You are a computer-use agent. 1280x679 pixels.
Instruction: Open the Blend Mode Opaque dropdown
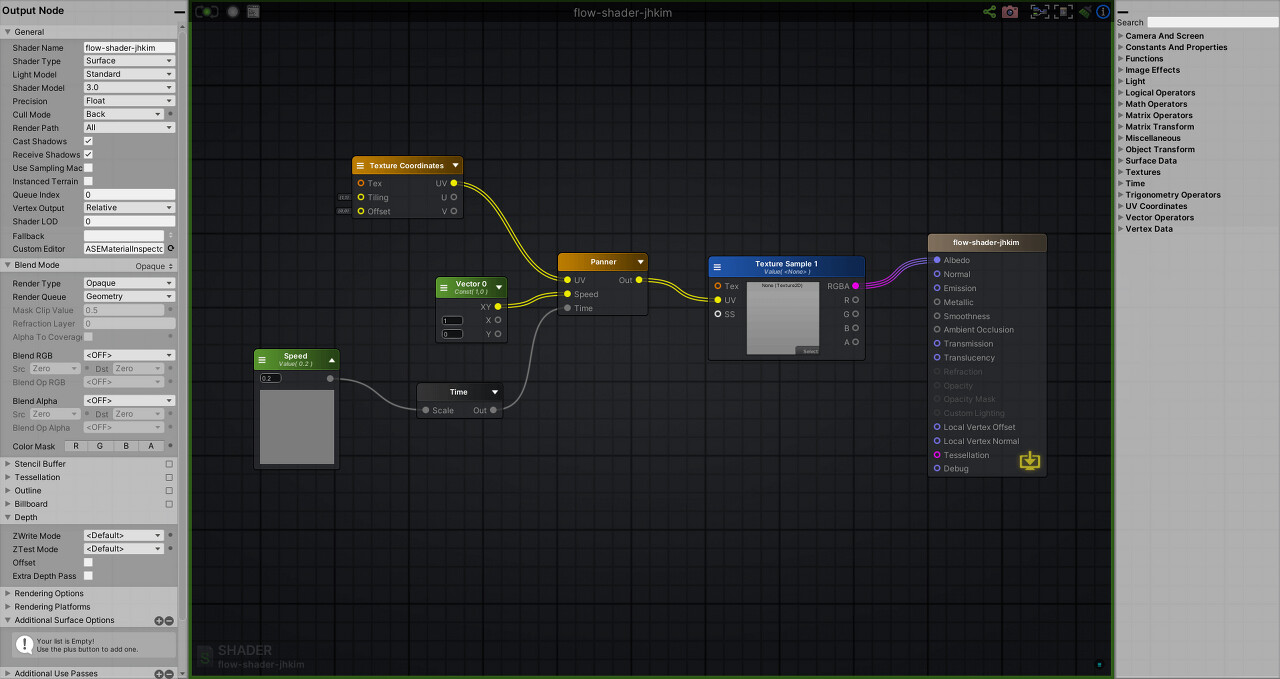(150, 265)
